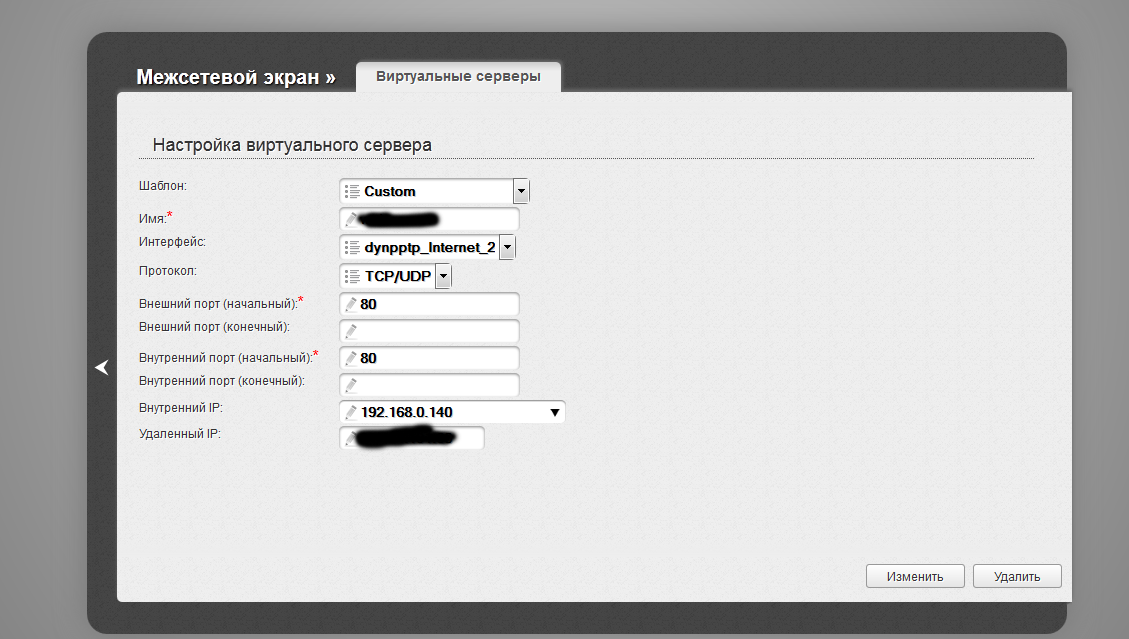Click the pencil icon in Внутренний IP field
Viewport: 1129px width, 639px height.
click(x=350, y=412)
